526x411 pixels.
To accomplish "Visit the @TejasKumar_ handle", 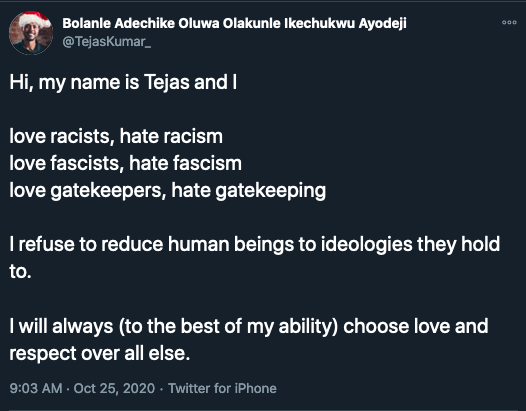I will tap(106, 42).
